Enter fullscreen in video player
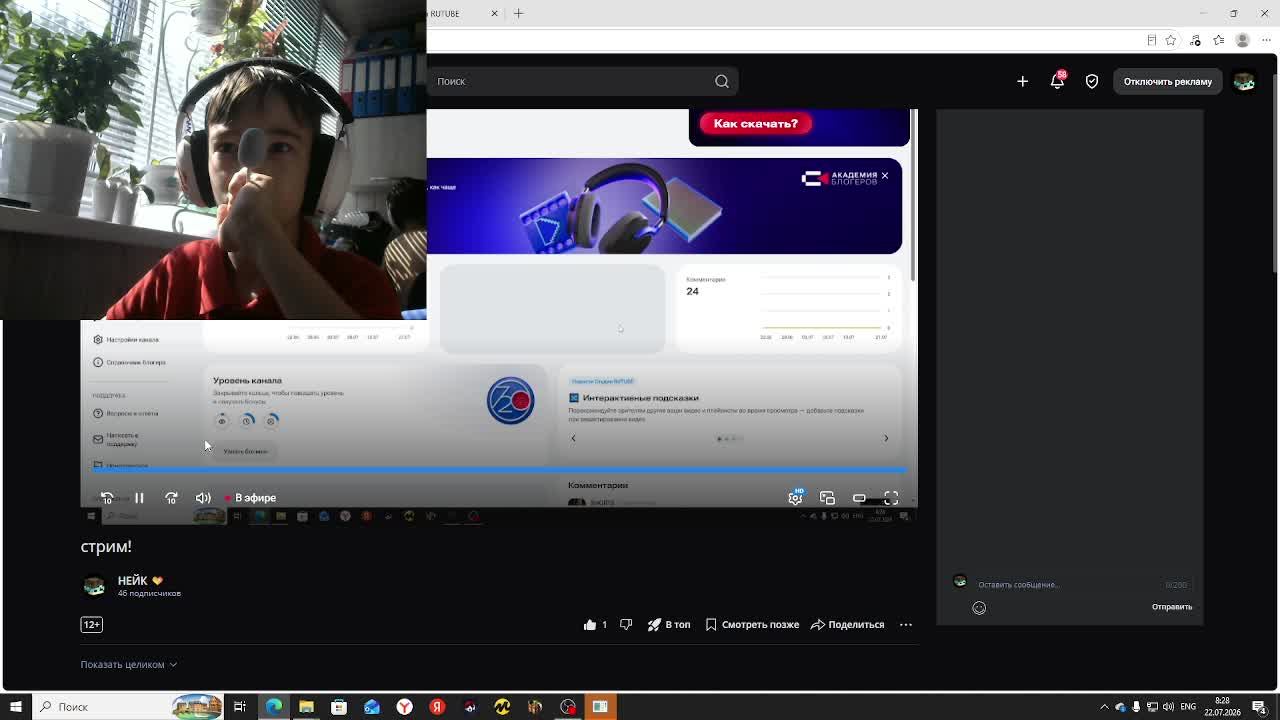 (891, 498)
